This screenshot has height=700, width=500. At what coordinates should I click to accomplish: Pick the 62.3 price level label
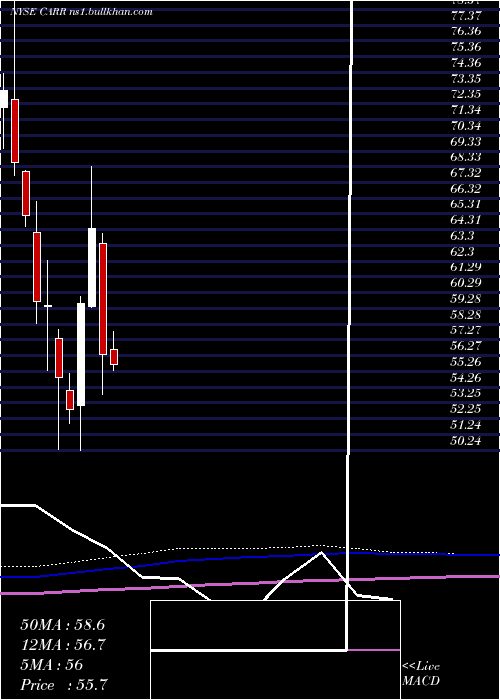click(x=462, y=251)
